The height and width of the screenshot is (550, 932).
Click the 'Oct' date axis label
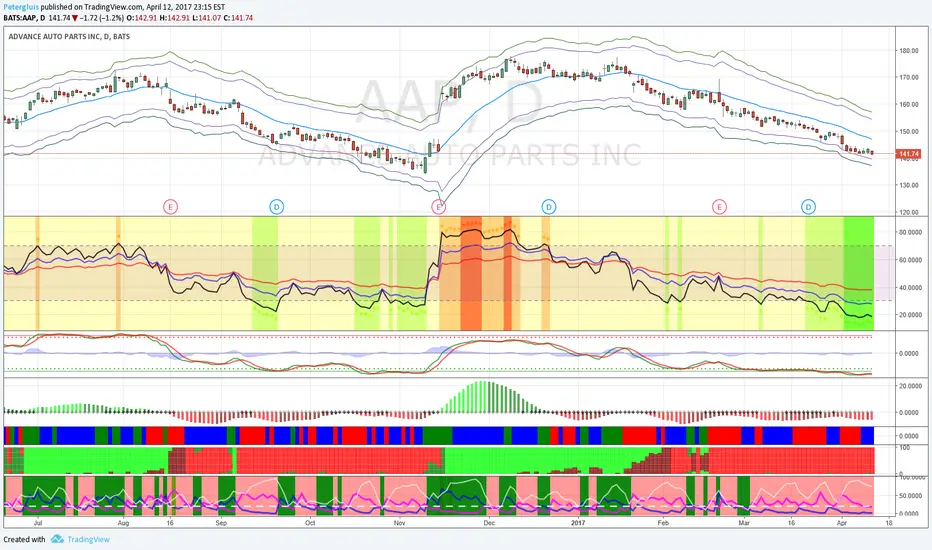310,523
